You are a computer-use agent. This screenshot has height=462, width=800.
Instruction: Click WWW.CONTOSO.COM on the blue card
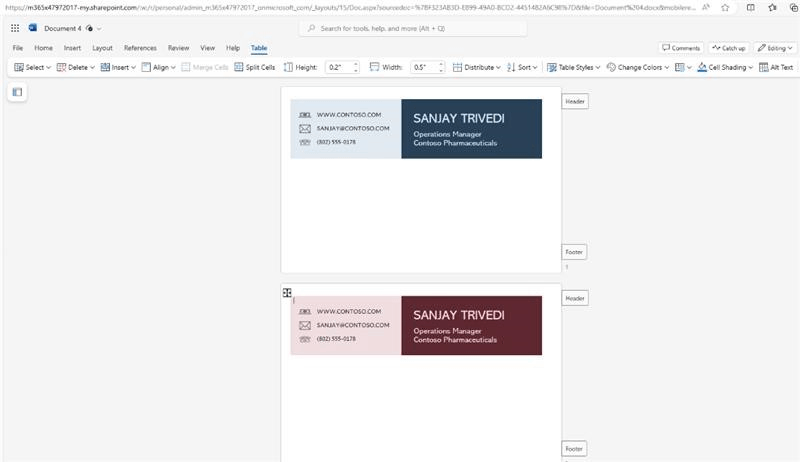point(349,115)
